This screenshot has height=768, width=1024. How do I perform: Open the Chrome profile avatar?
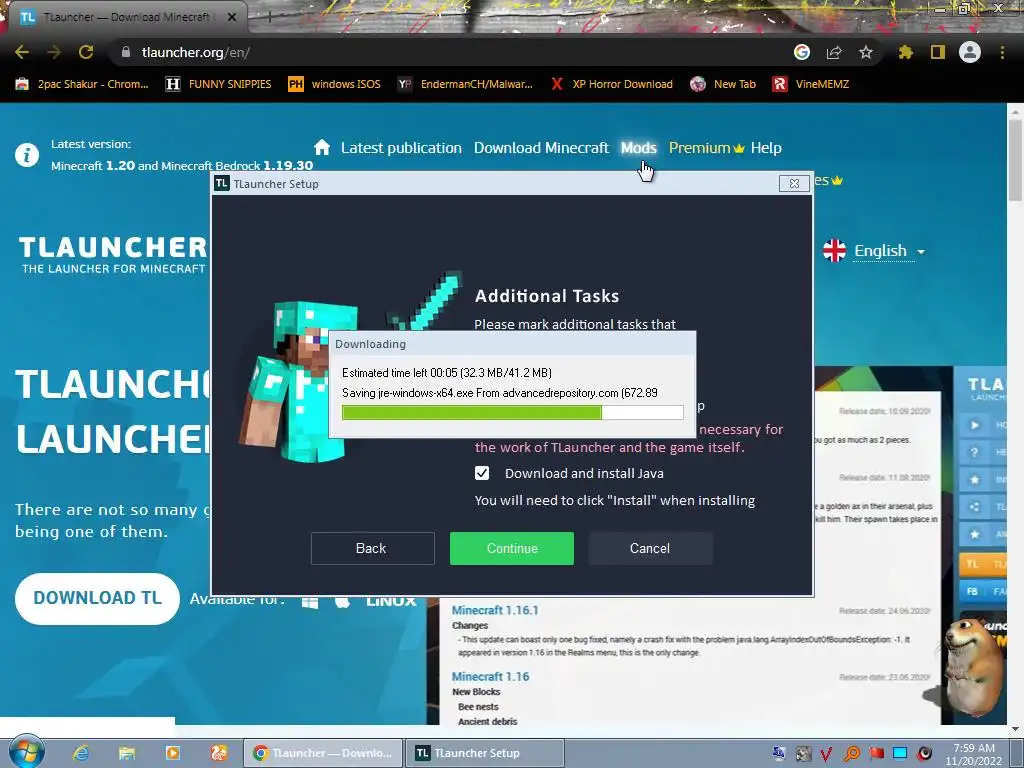point(970,52)
